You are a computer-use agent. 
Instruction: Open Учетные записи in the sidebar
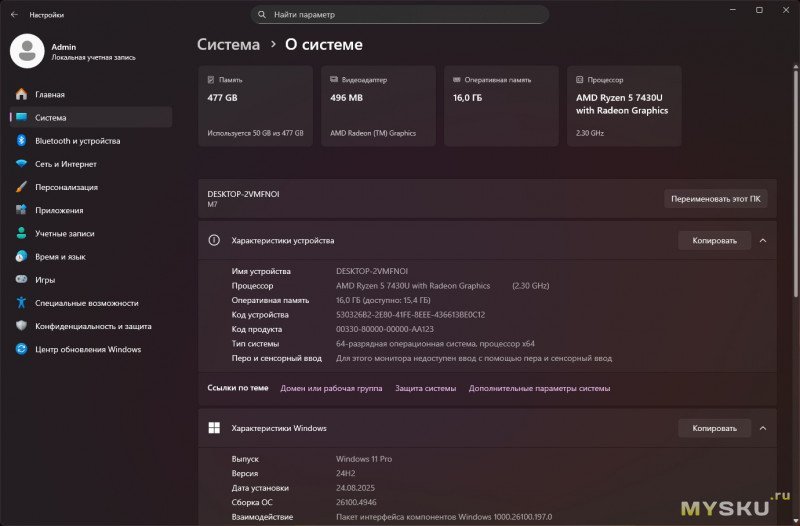91,234
